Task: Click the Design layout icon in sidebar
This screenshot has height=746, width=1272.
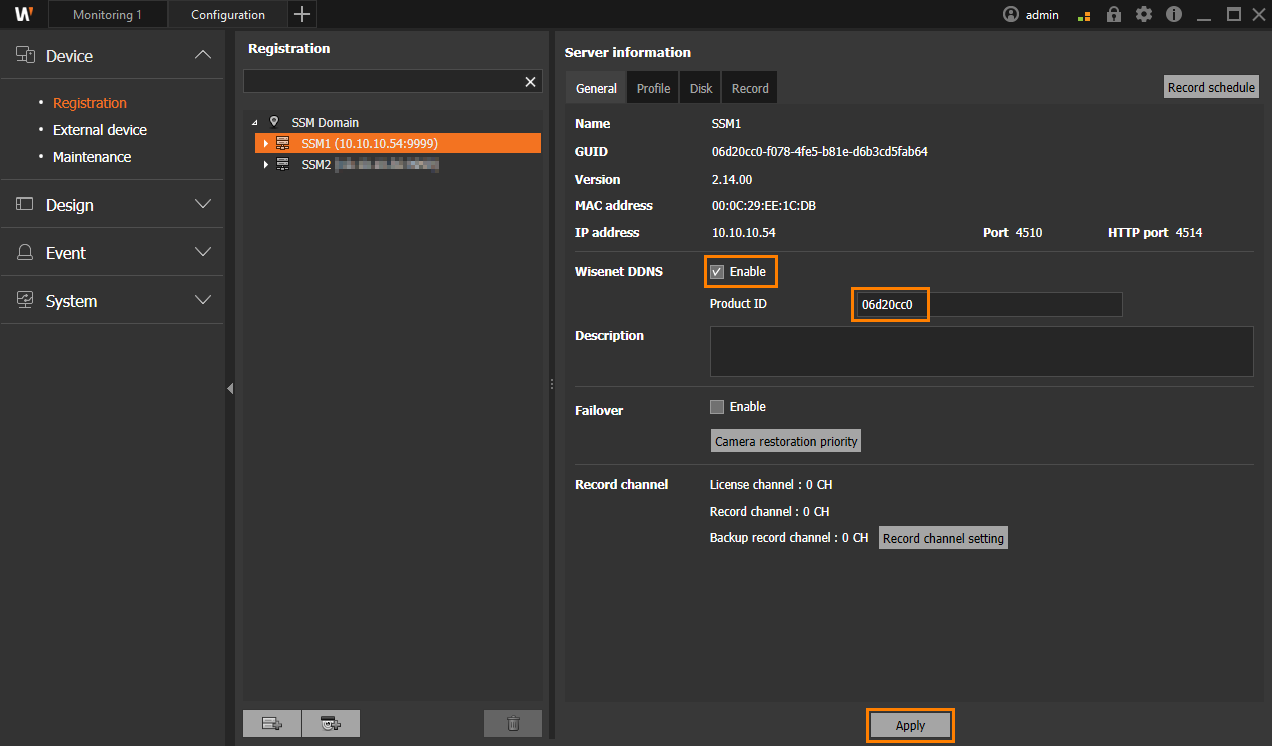Action: click(26, 204)
